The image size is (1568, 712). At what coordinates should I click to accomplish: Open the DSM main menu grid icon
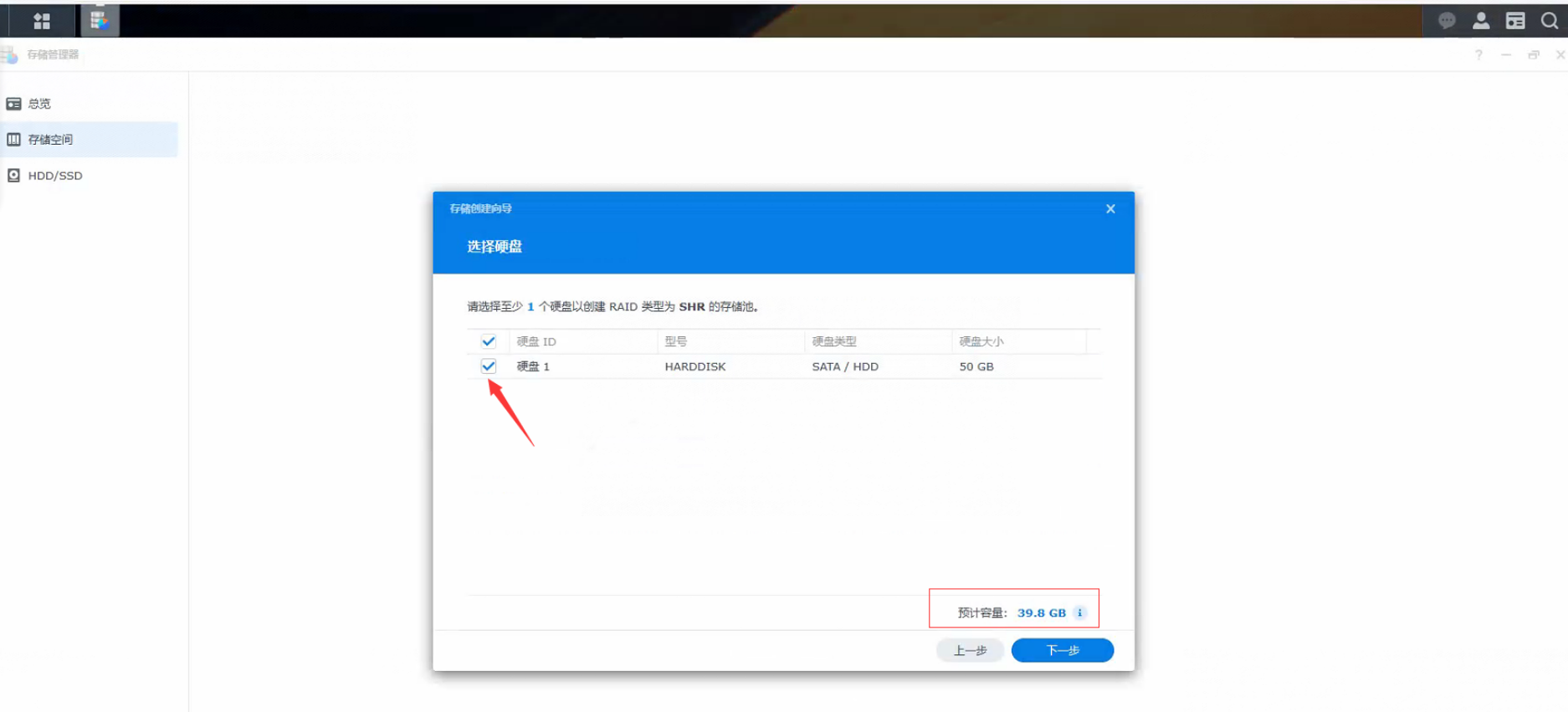tap(41, 21)
